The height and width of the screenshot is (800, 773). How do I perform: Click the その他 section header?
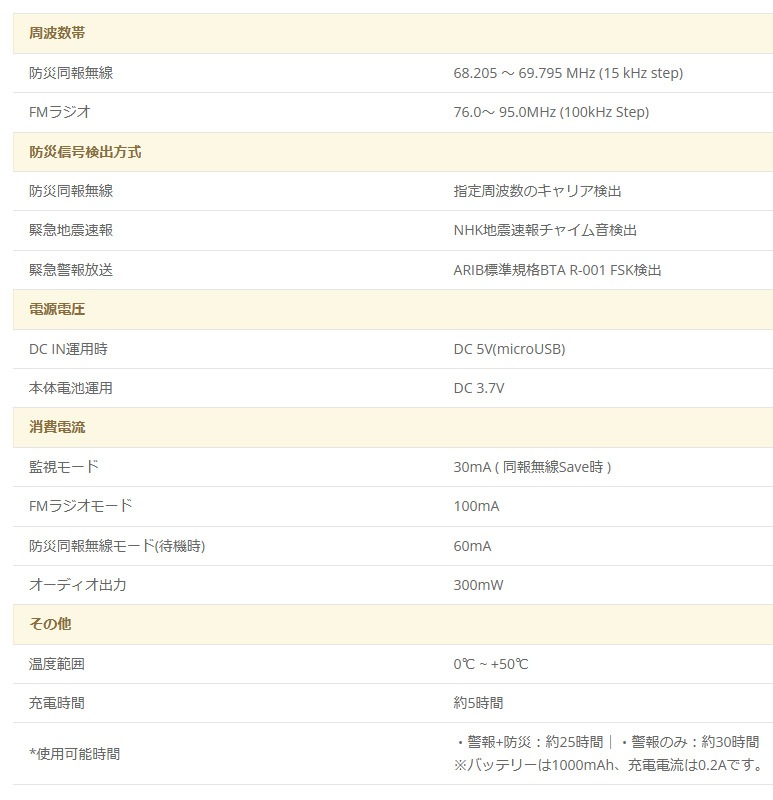coord(50,624)
